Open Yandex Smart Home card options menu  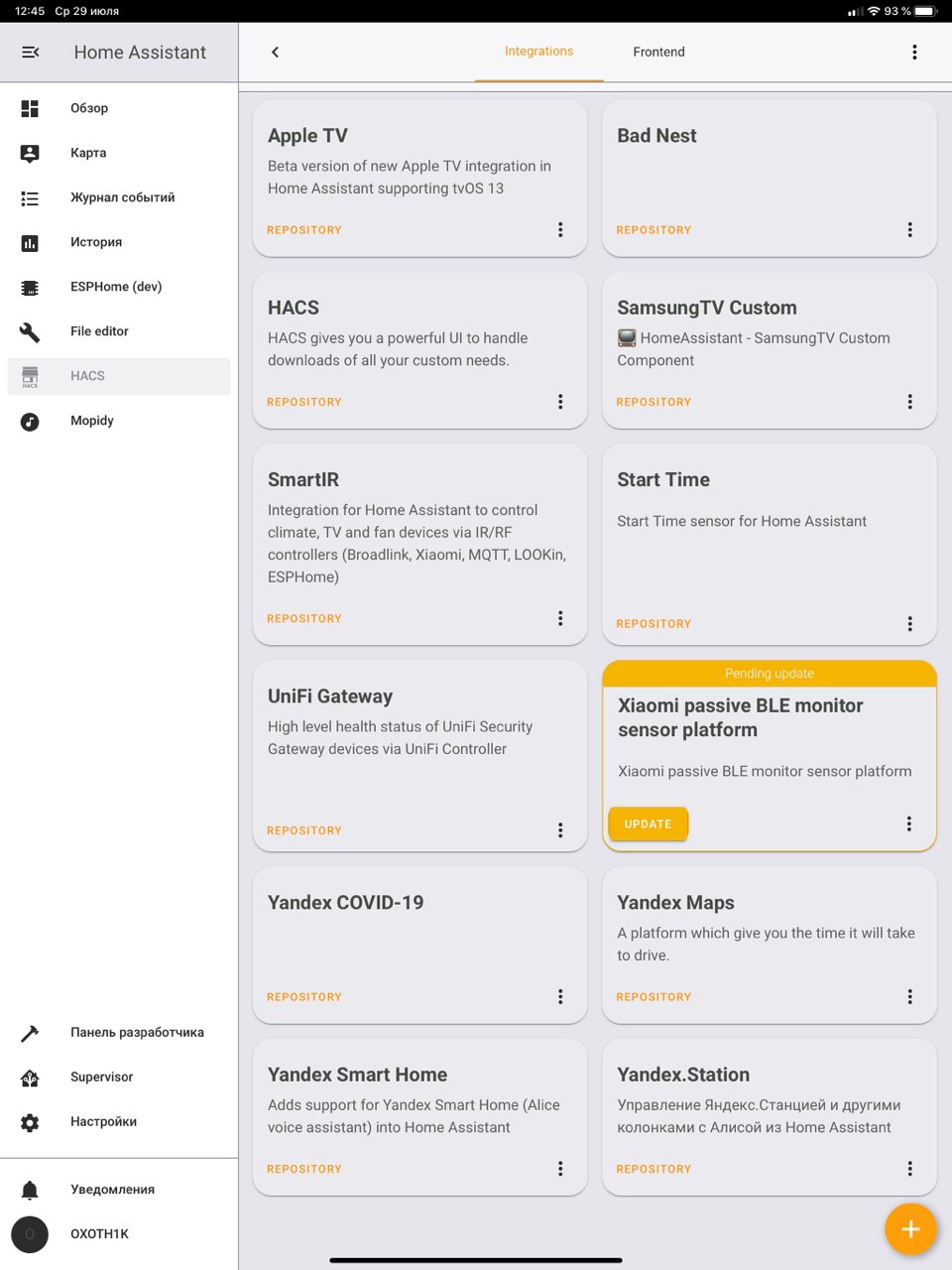pyautogui.click(x=560, y=1169)
